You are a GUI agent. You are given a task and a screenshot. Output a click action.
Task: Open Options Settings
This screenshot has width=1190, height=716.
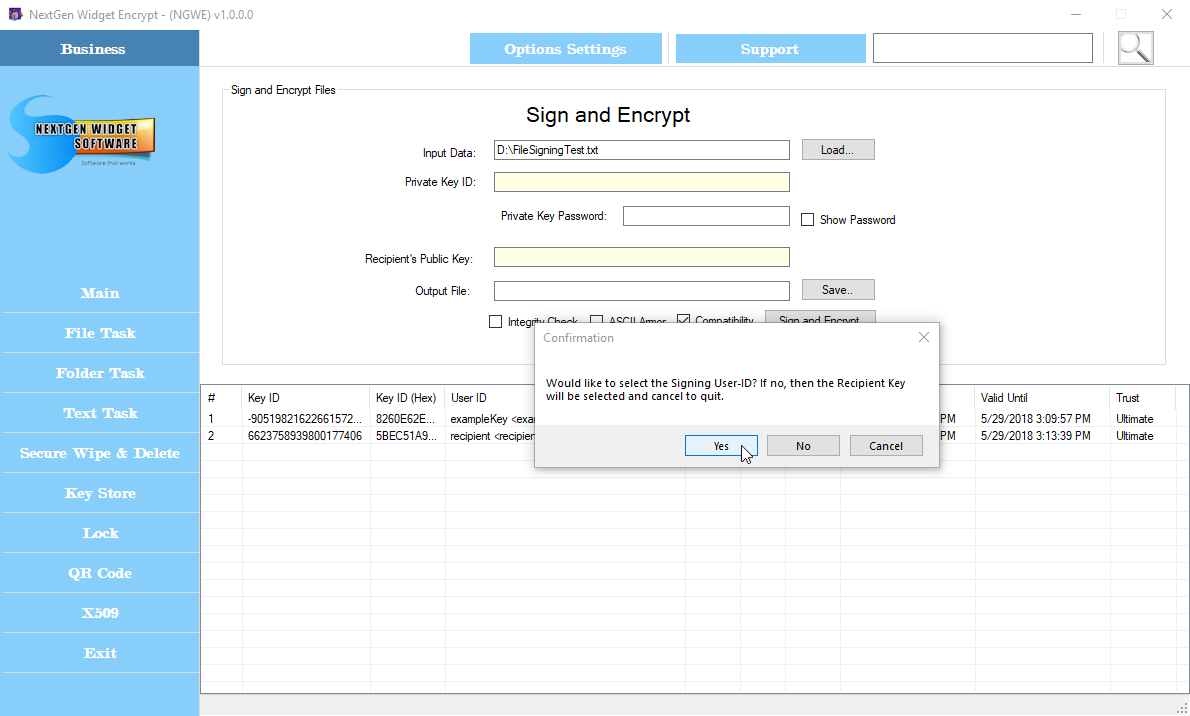point(565,49)
